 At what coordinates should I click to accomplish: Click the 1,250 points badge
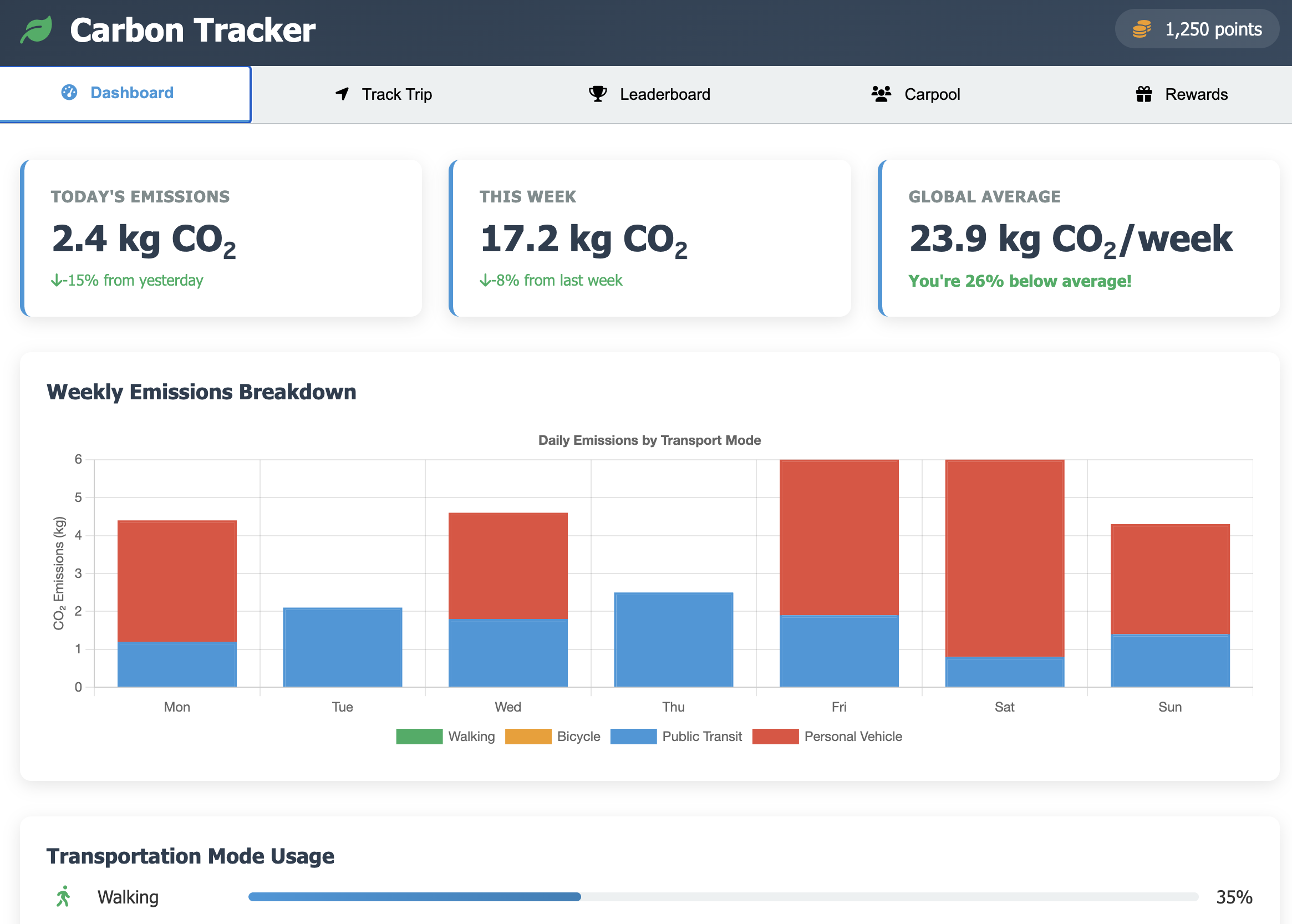pyautogui.click(x=1197, y=29)
